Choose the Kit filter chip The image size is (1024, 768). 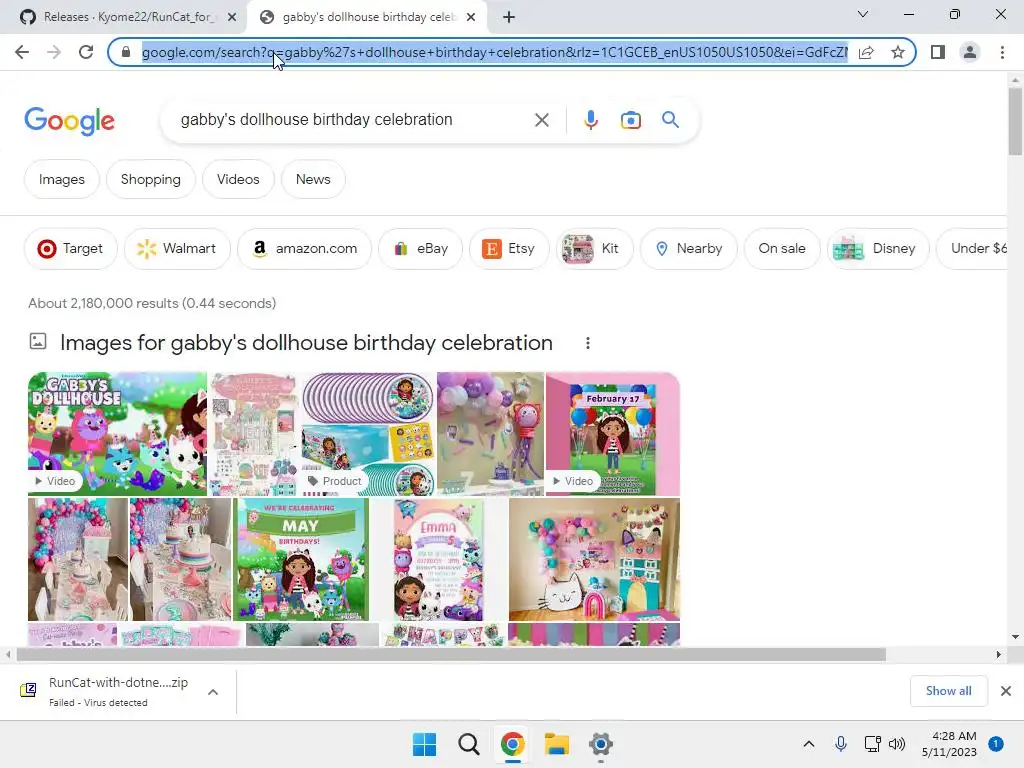click(594, 249)
